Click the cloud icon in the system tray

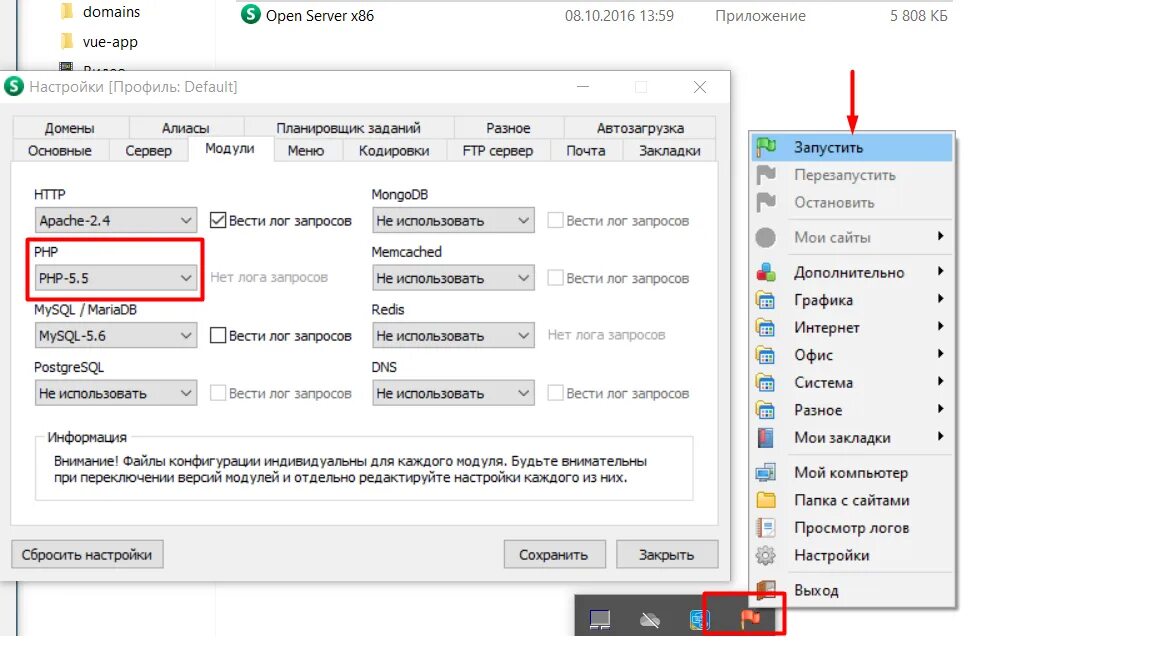(x=649, y=621)
